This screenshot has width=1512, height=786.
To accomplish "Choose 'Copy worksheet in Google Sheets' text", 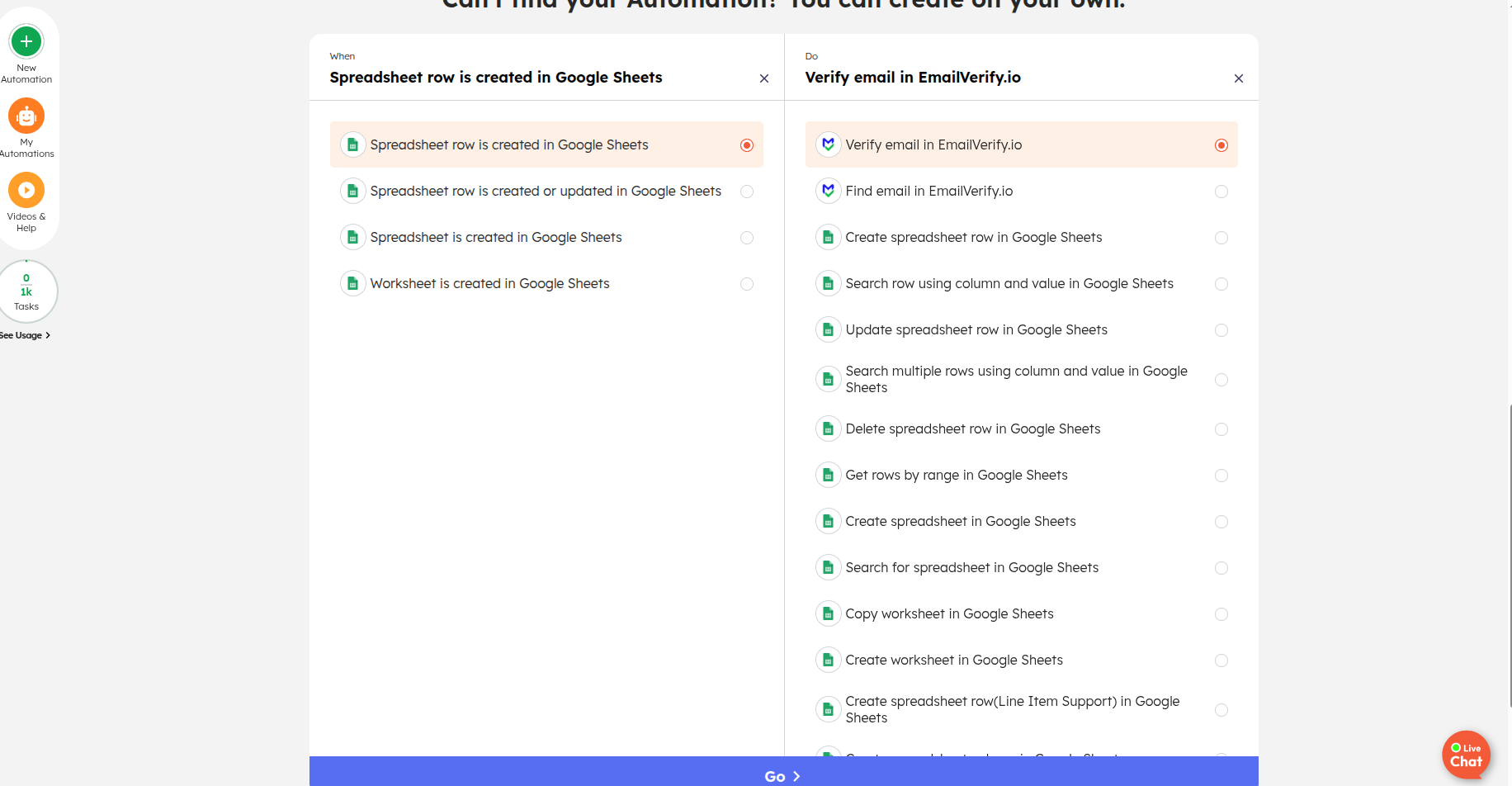I will coord(950,614).
